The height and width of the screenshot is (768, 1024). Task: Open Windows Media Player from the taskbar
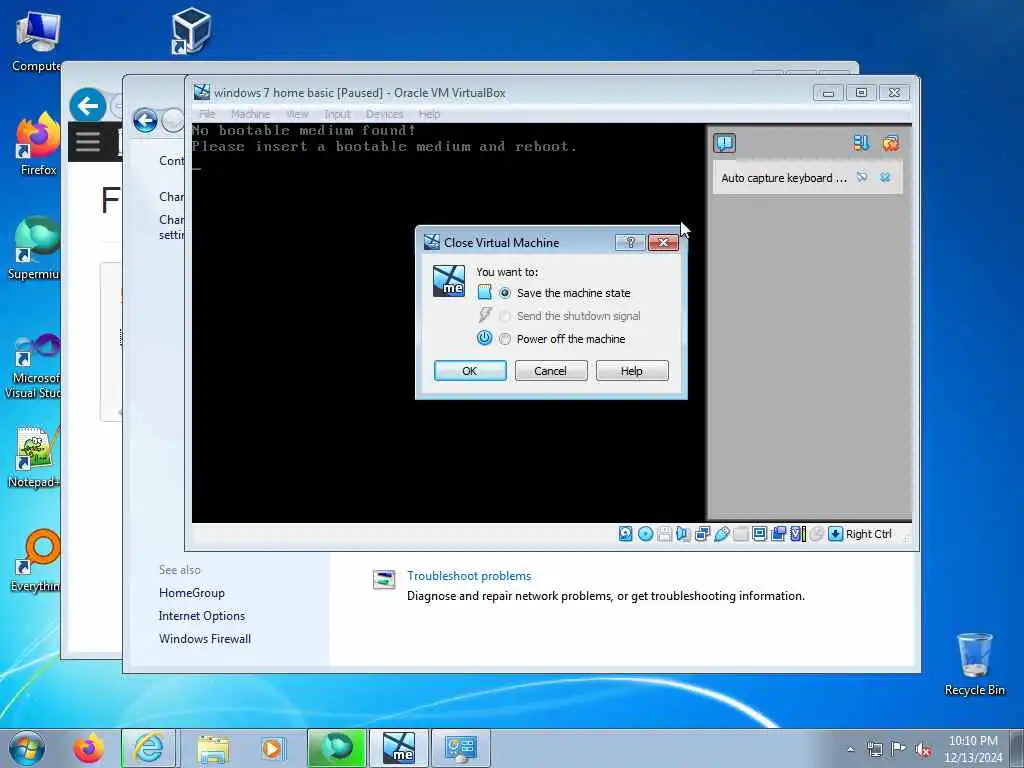(272, 748)
